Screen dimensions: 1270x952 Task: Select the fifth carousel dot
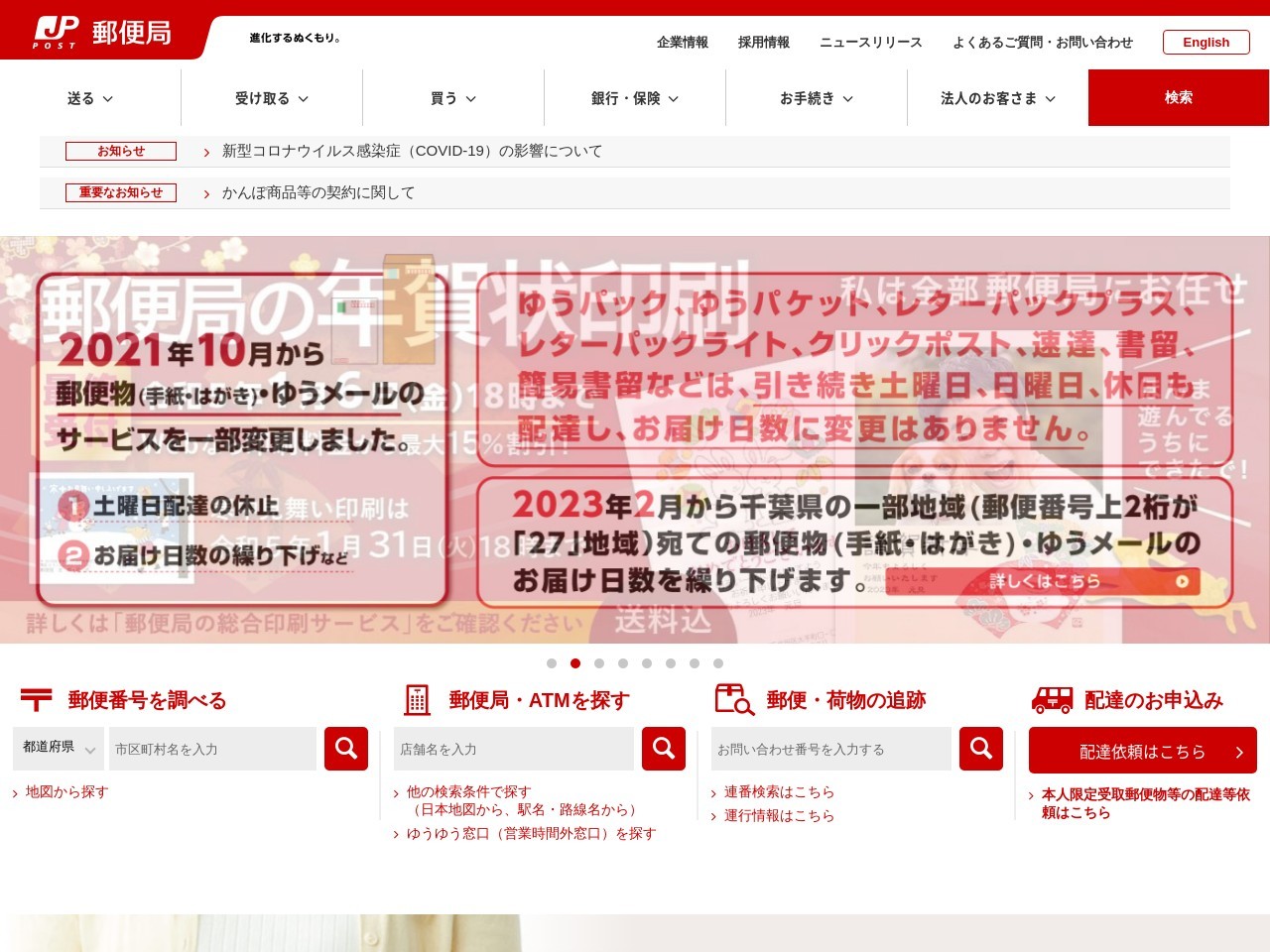647,663
